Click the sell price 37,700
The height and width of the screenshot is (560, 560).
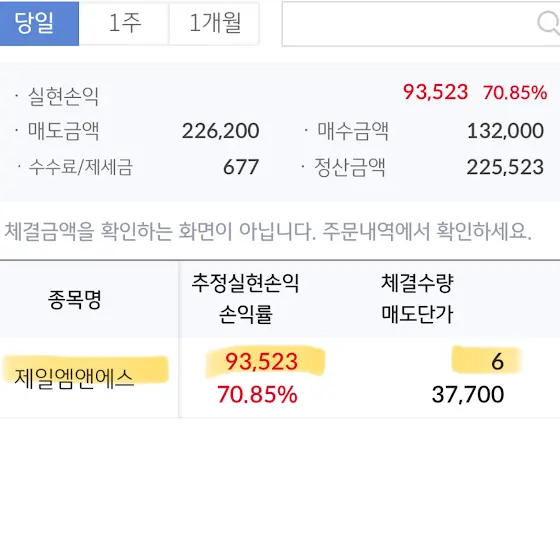tap(468, 394)
